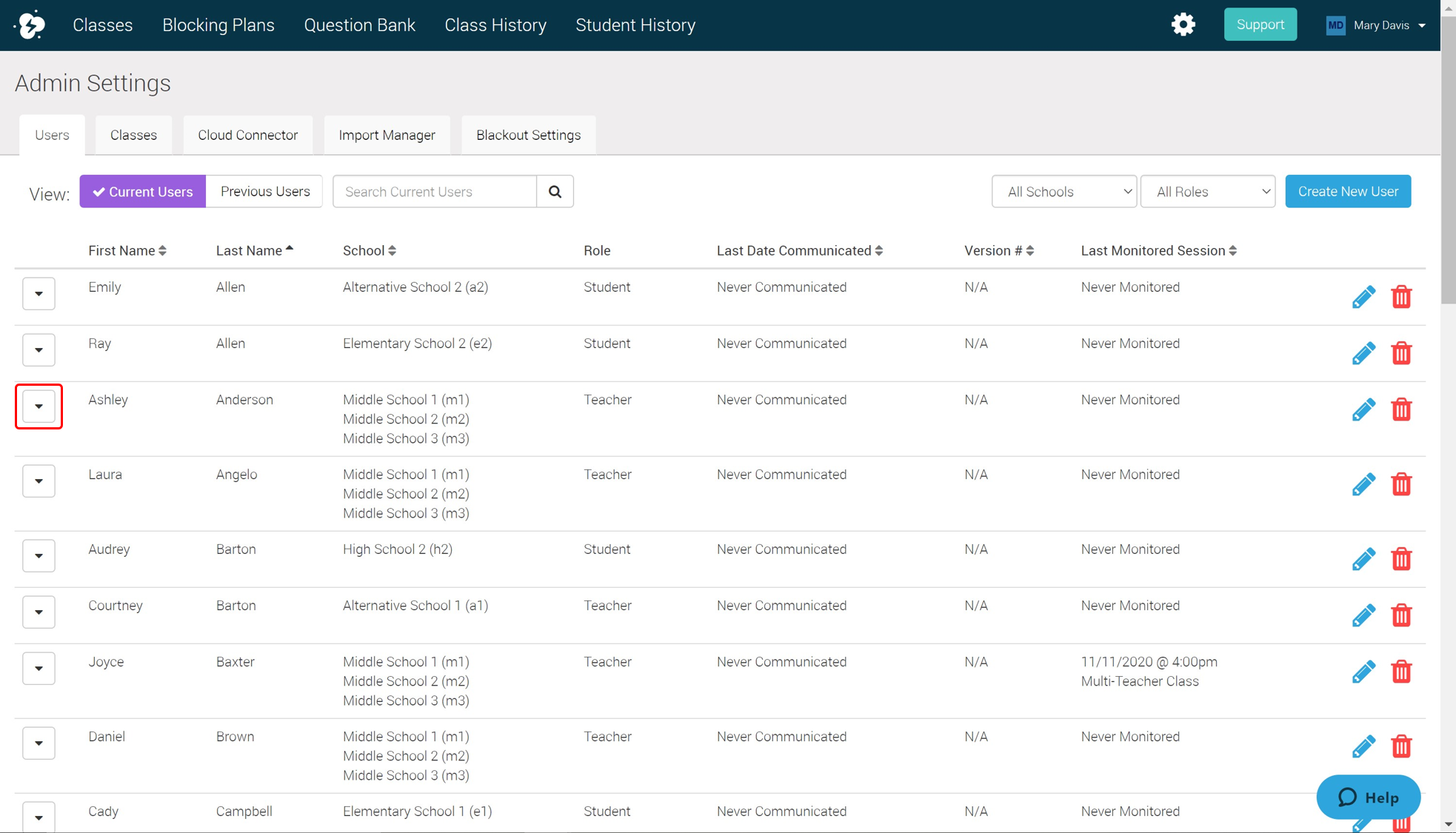Screen dimensions: 1456x833
Task: Expand the row for Ashley Anderson
Action: coord(39,406)
